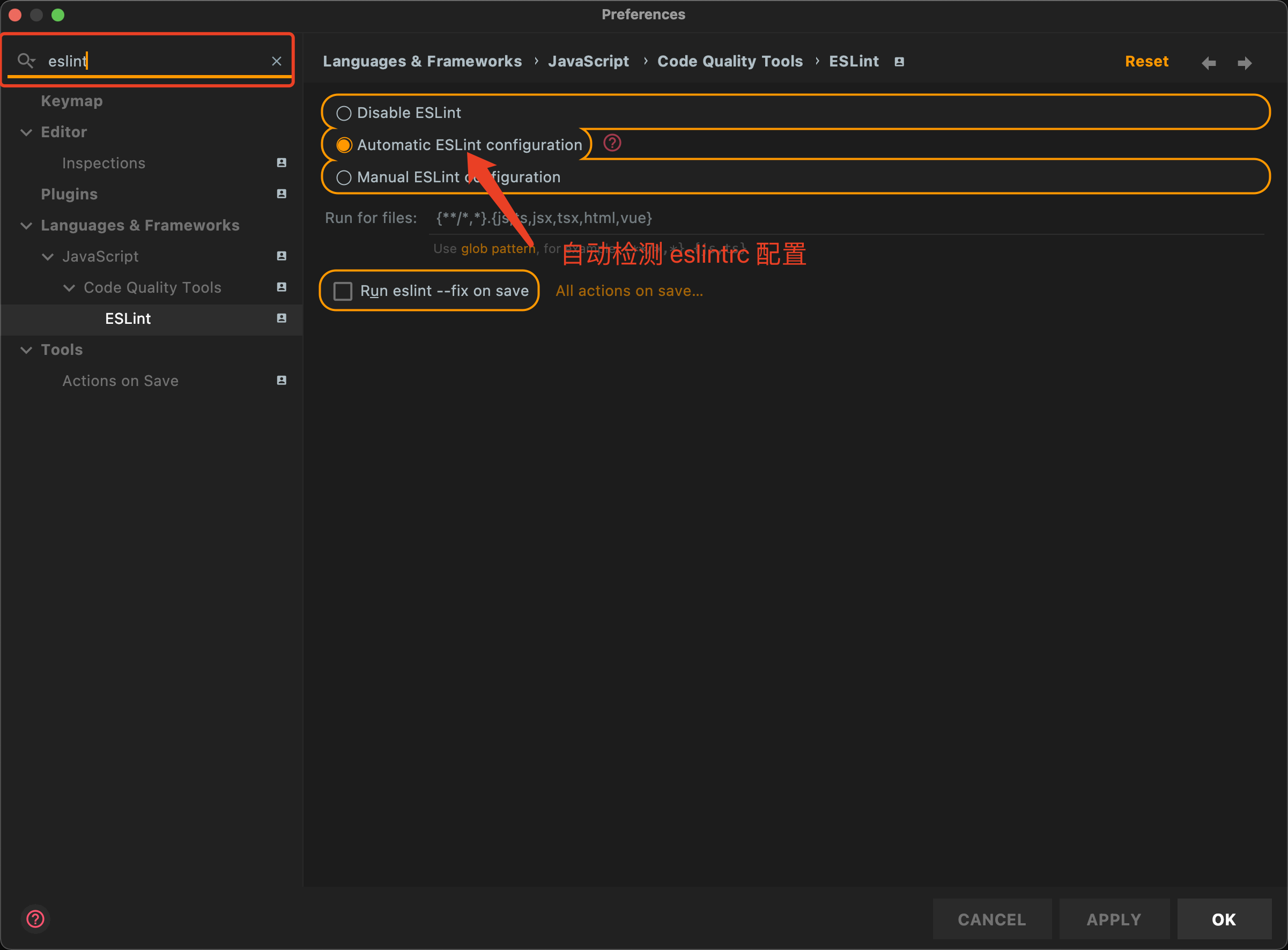1288x950 pixels.
Task: Select Disable ESLint radio option
Action: pyautogui.click(x=399, y=113)
